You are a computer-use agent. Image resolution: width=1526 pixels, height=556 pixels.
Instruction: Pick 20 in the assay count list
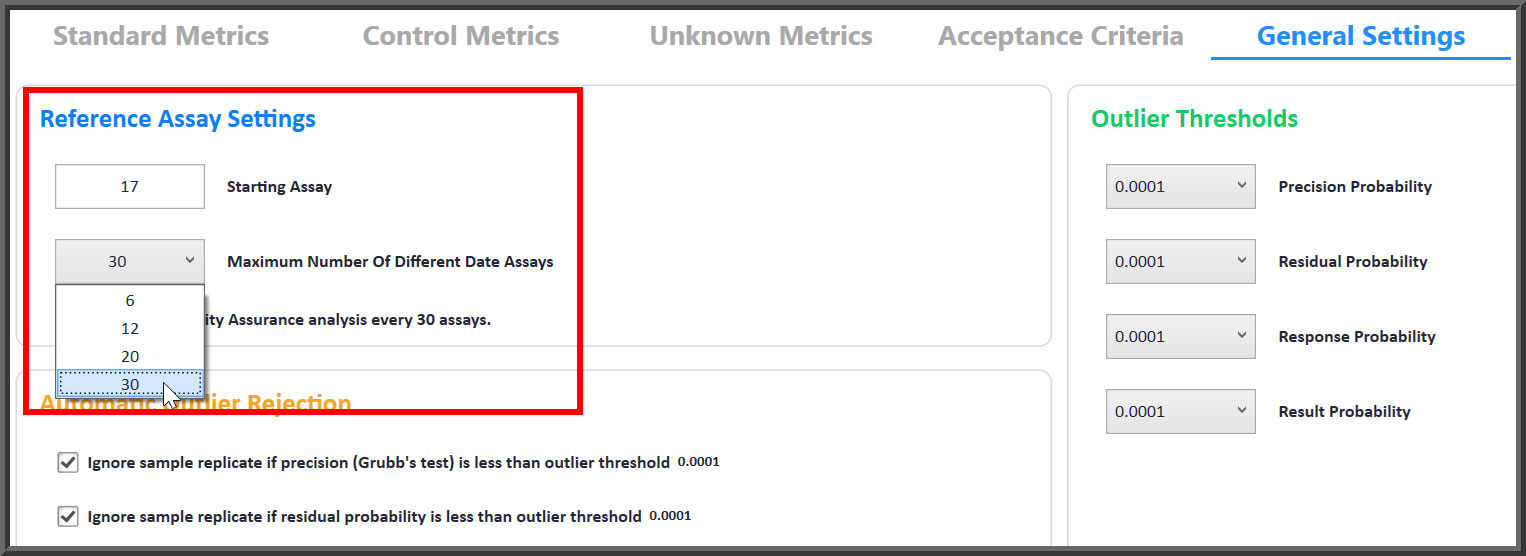coord(130,357)
